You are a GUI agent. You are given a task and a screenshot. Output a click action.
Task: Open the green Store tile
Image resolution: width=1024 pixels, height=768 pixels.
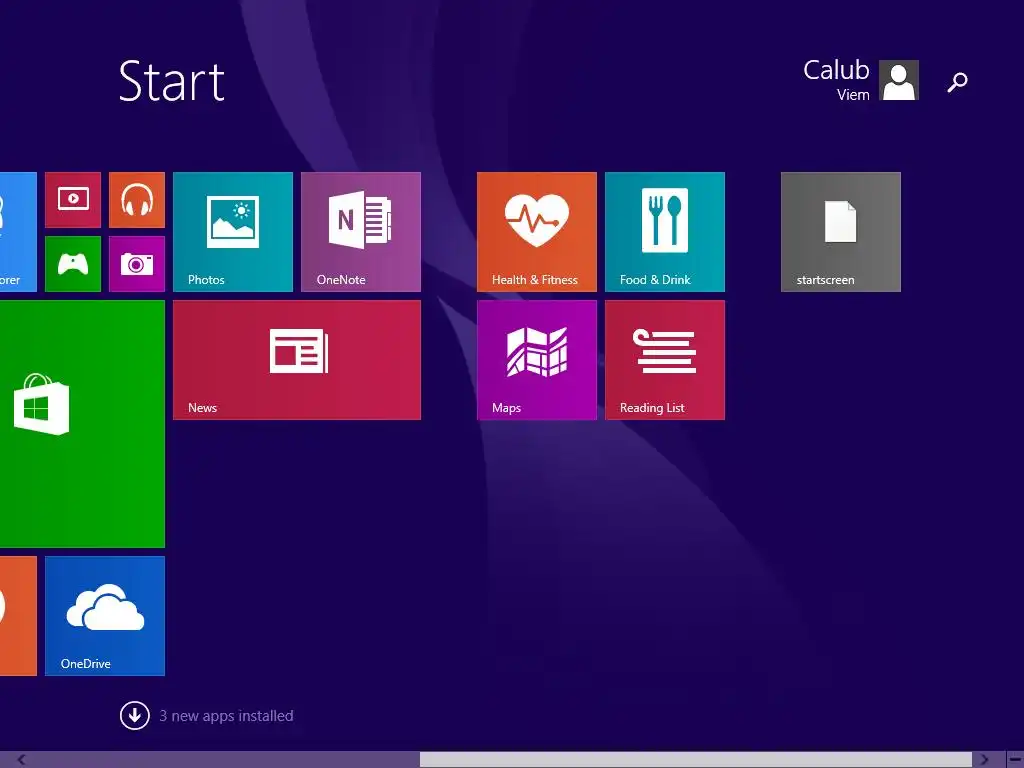[x=82, y=424]
